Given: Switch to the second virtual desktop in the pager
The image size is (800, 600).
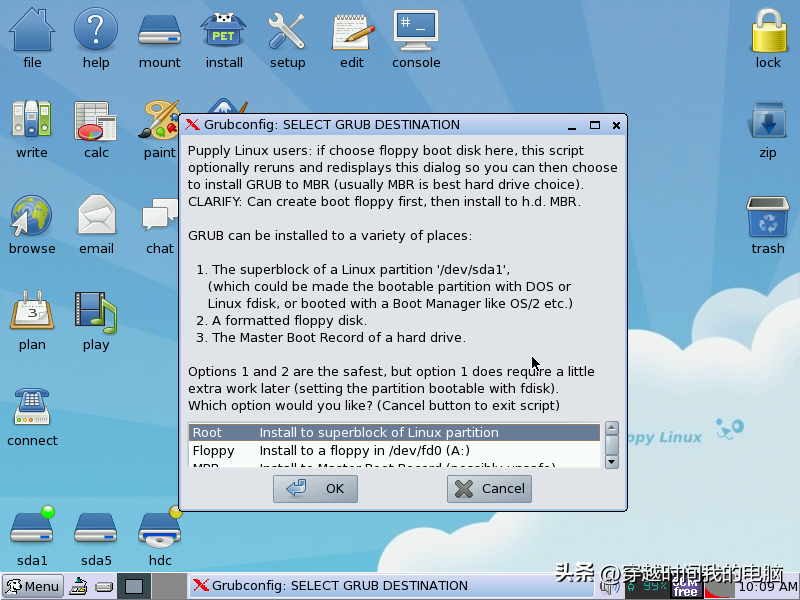Looking at the screenshot, I should point(169,586).
